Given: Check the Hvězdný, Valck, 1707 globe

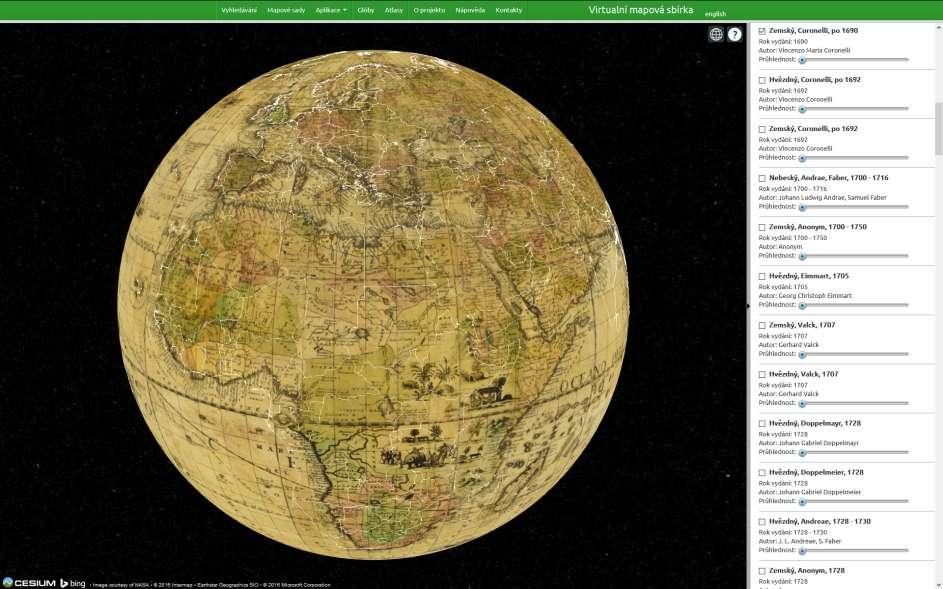Looking at the screenshot, I should (762, 374).
